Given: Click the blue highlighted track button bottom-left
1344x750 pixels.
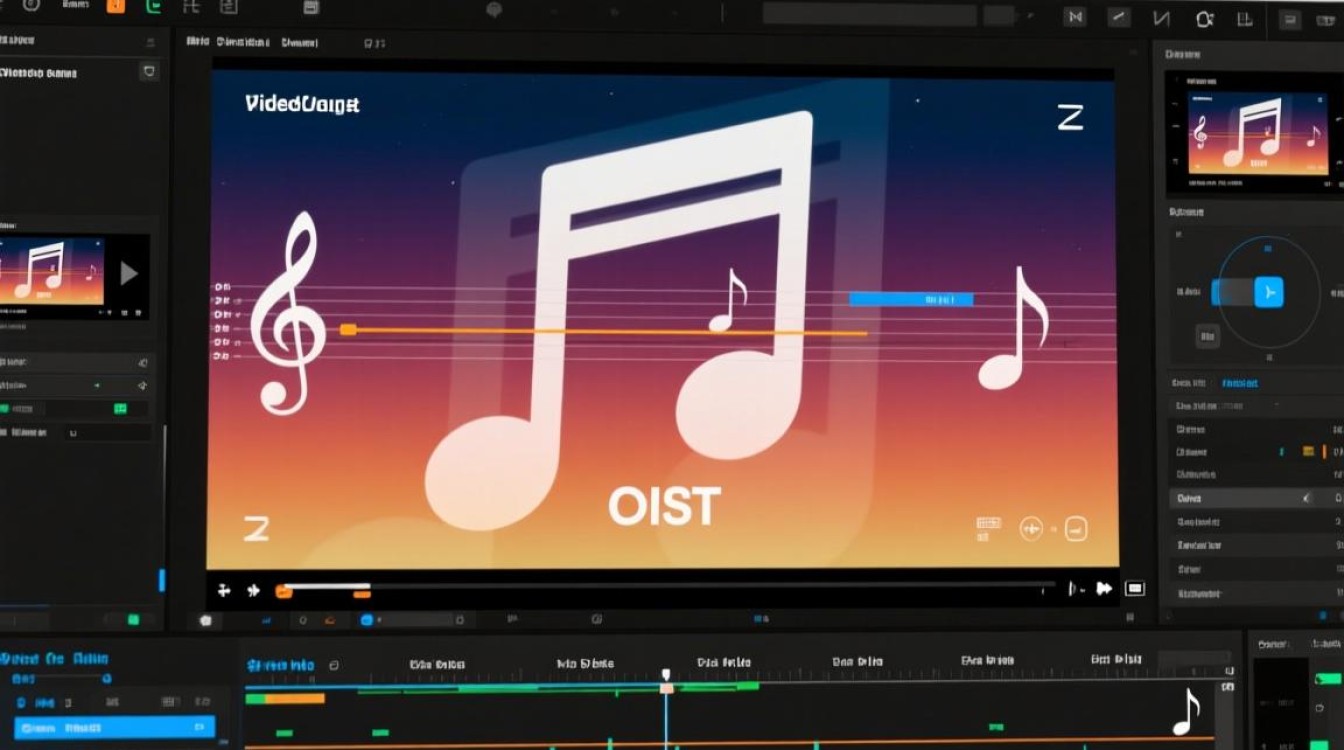Looking at the screenshot, I should point(115,727).
